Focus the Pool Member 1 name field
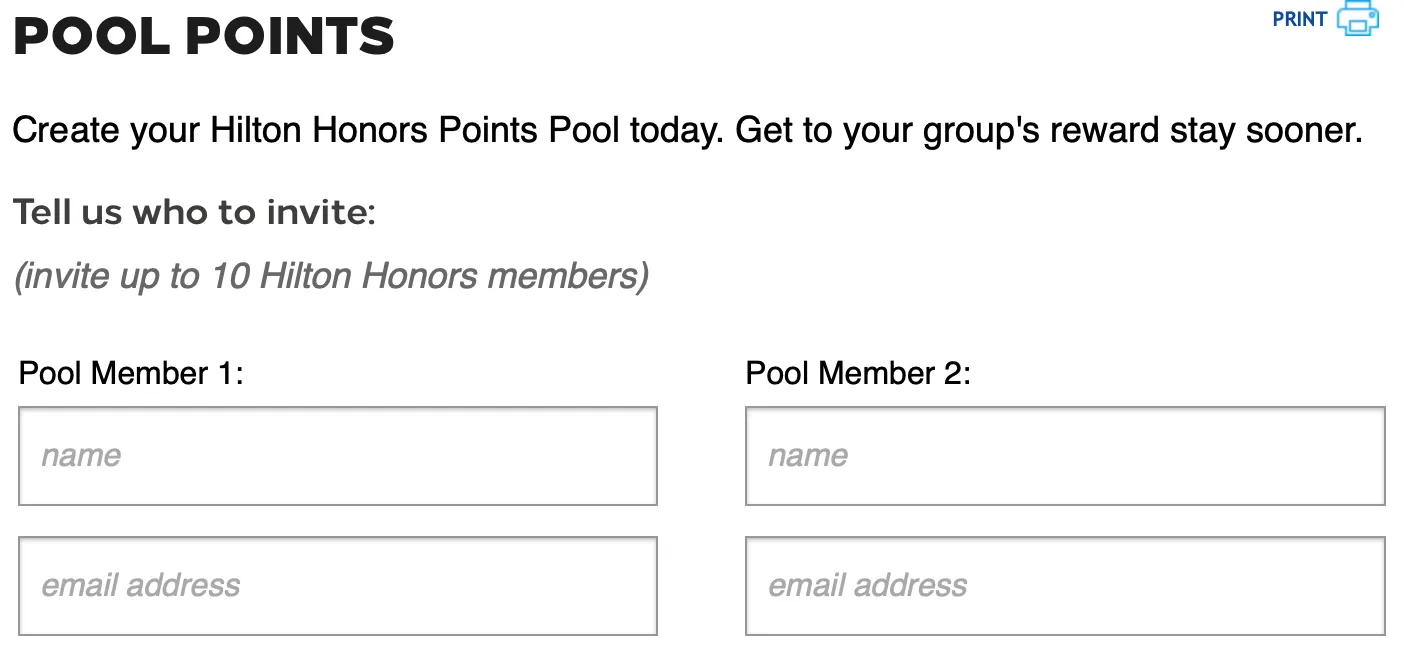The width and height of the screenshot is (1404, 652). click(338, 456)
